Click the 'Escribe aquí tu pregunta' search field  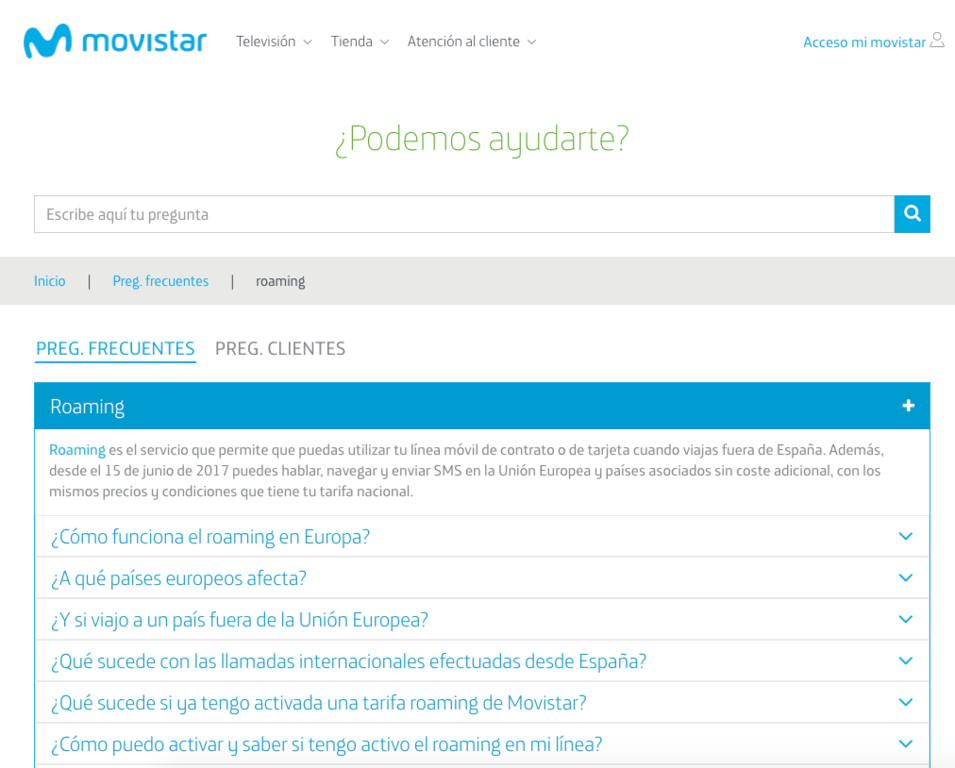click(x=463, y=214)
